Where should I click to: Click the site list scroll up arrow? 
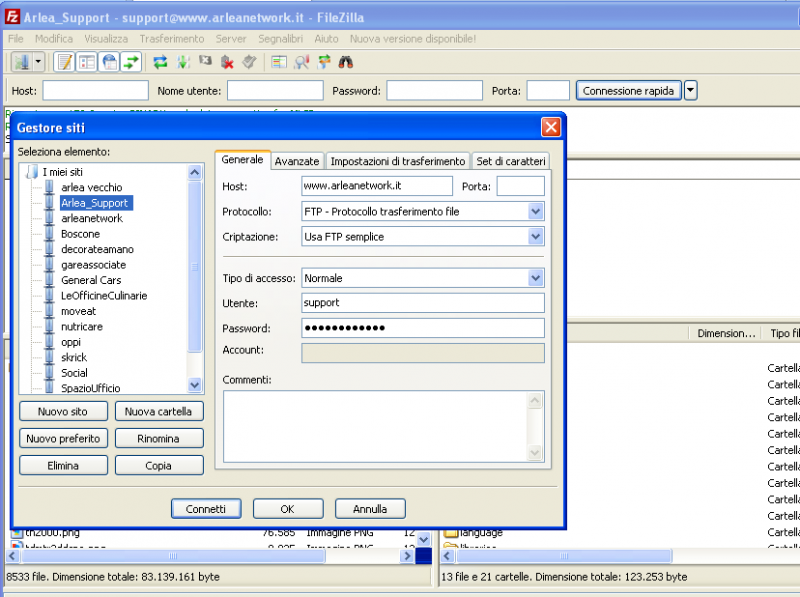coord(194,172)
